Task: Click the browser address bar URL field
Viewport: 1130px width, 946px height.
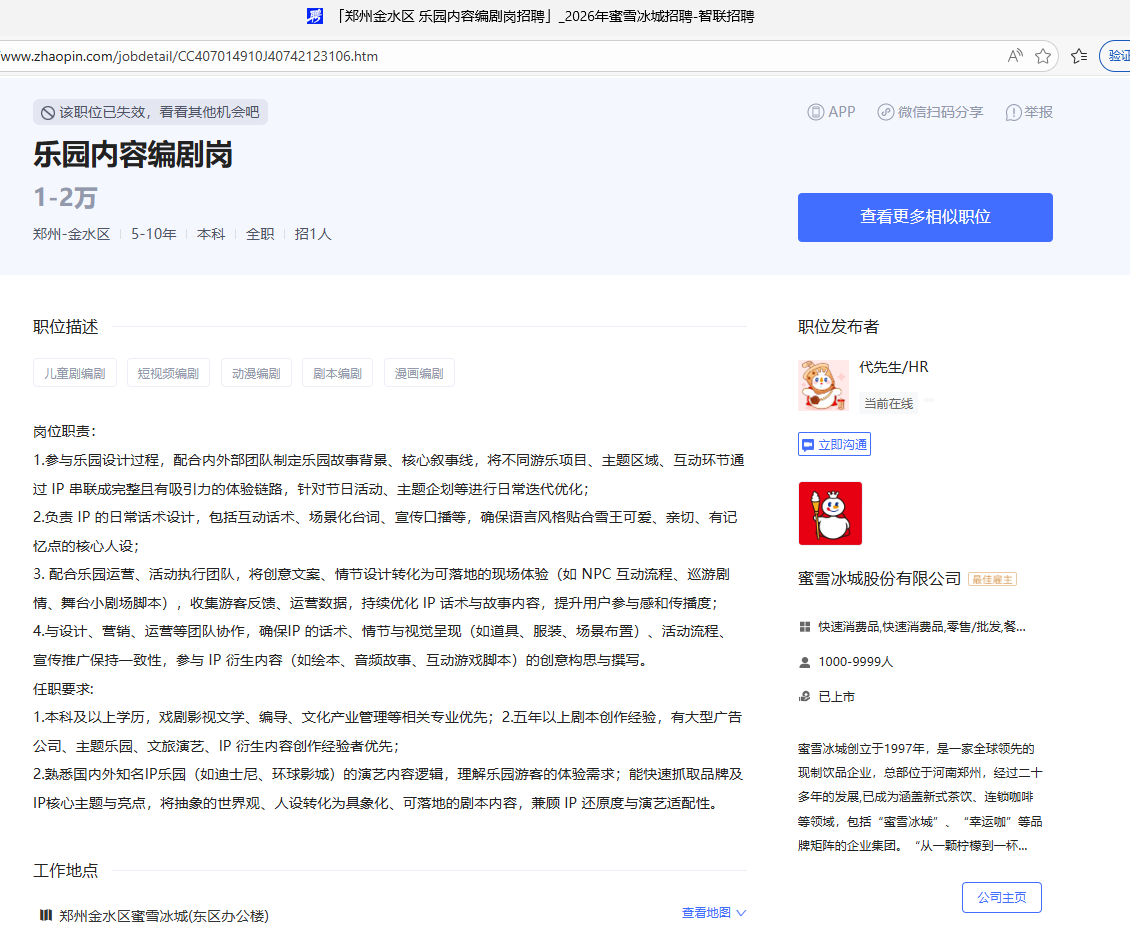Action: click(x=400, y=56)
